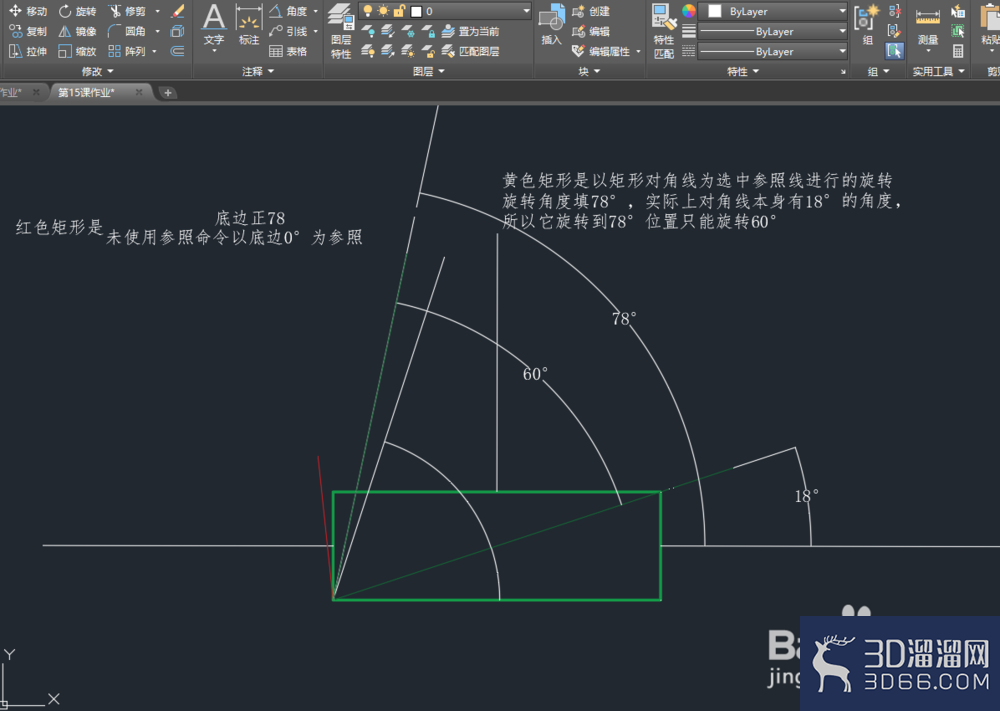Toggle layer freeze sun icon in layer dropdown
Viewport: 1000px width, 711px height.
(x=383, y=11)
